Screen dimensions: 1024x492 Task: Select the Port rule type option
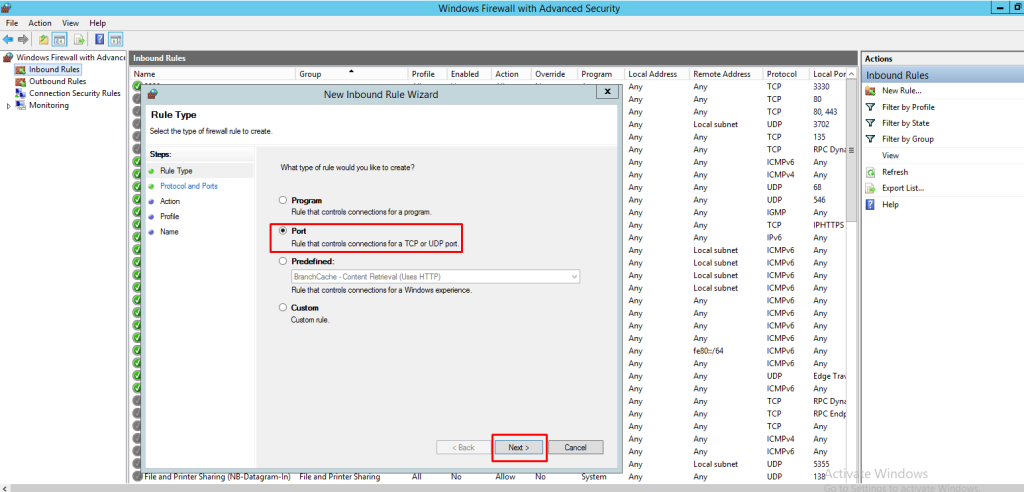pos(283,230)
